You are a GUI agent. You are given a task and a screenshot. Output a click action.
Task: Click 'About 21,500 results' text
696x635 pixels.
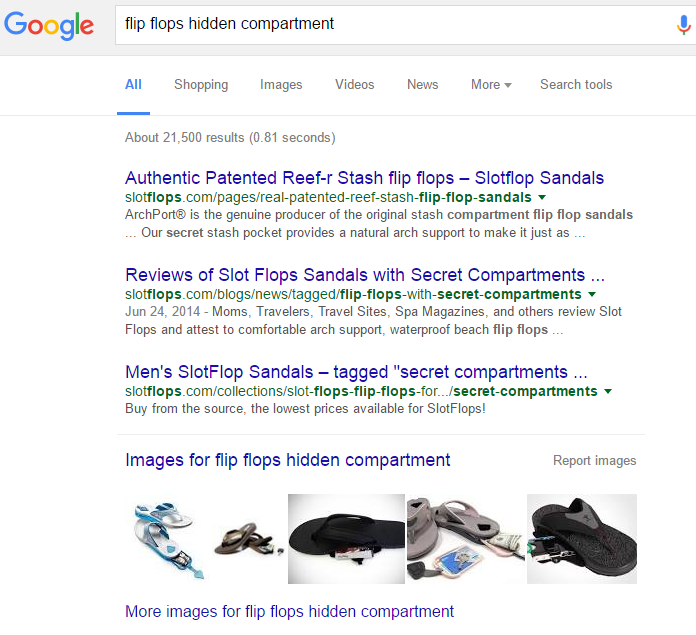(230, 138)
